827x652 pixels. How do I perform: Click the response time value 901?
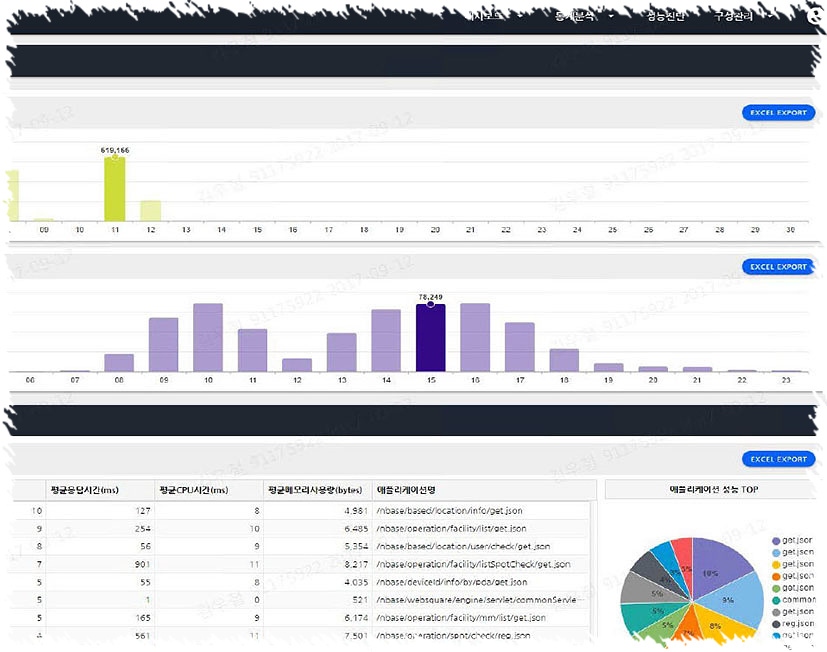tap(142, 564)
